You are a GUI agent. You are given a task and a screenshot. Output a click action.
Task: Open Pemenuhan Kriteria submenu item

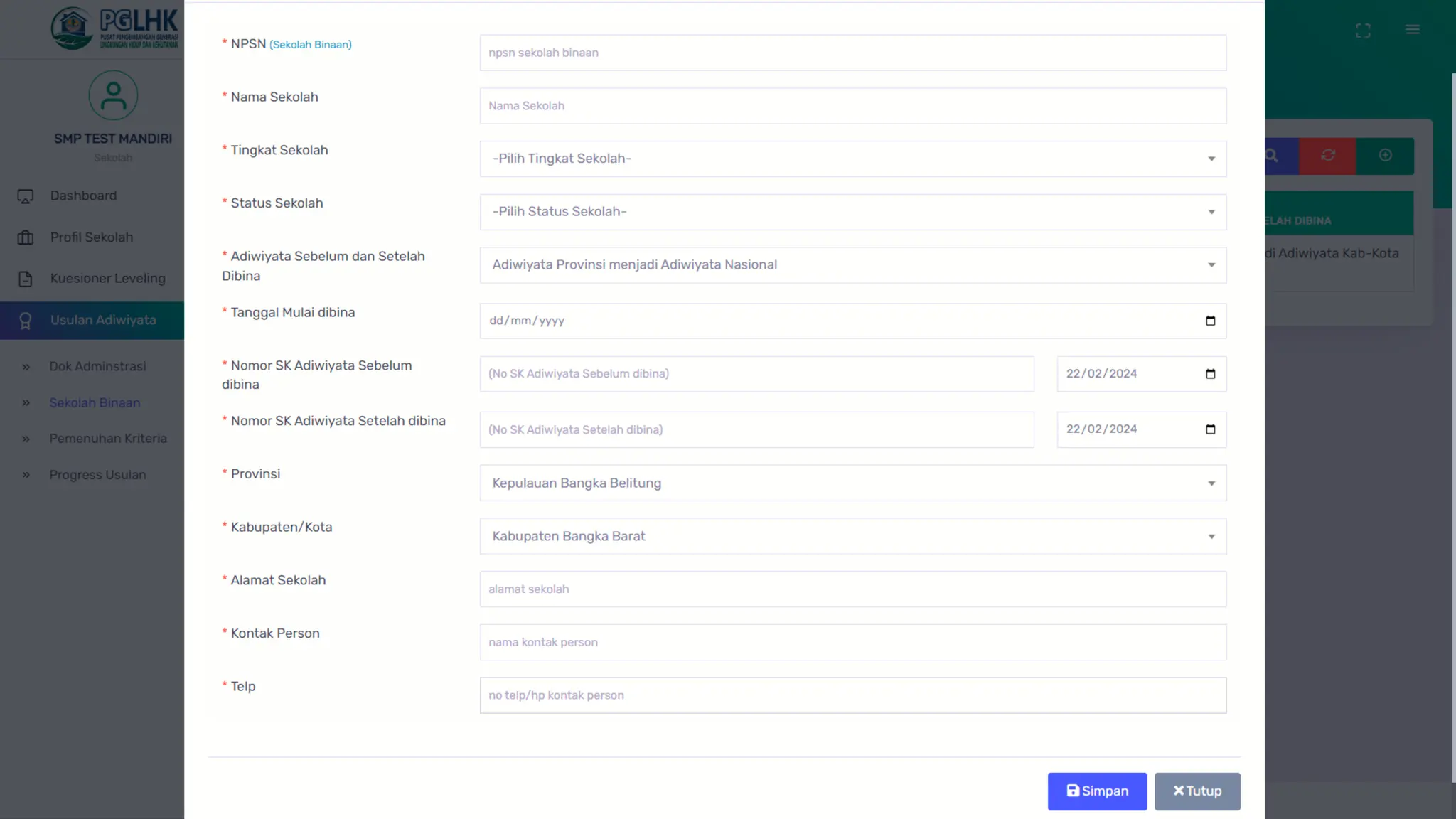point(108,439)
